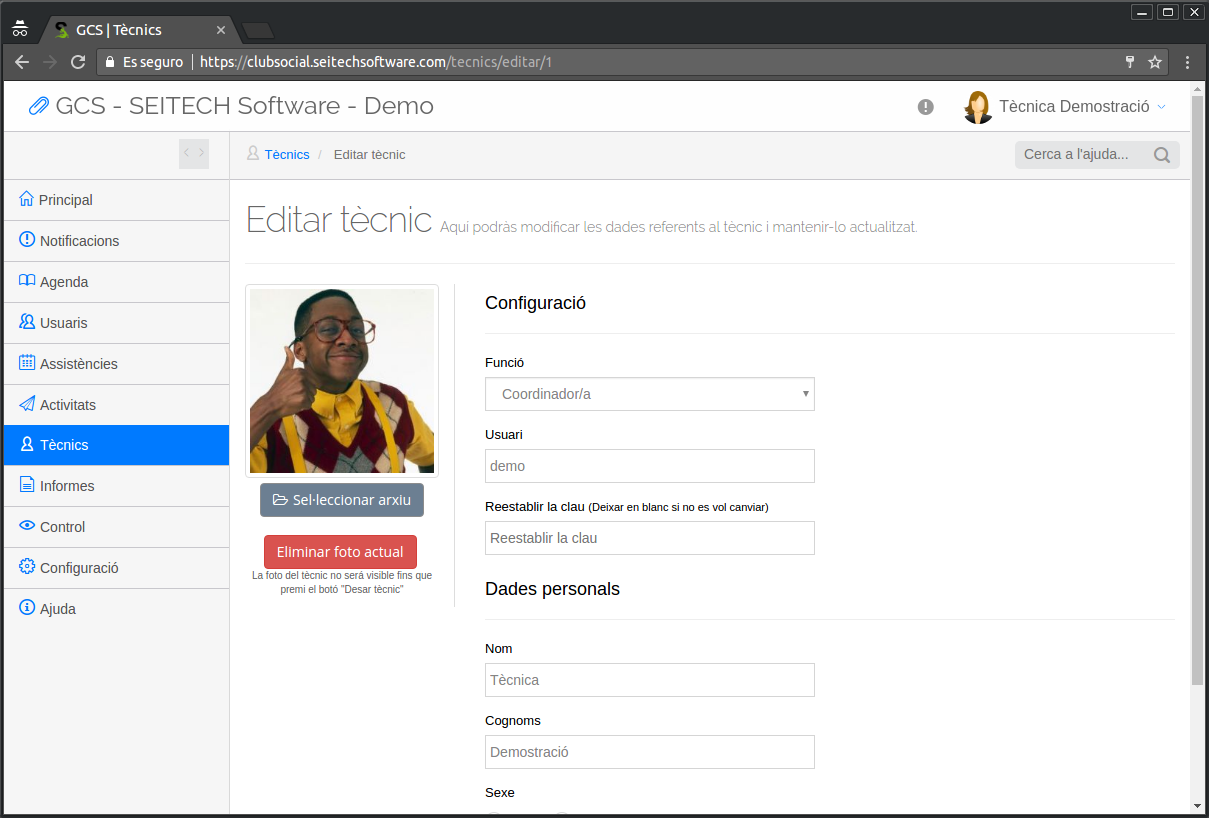This screenshot has height=818, width=1209.
Task: Click the key icon in address bar
Action: tap(1130, 62)
